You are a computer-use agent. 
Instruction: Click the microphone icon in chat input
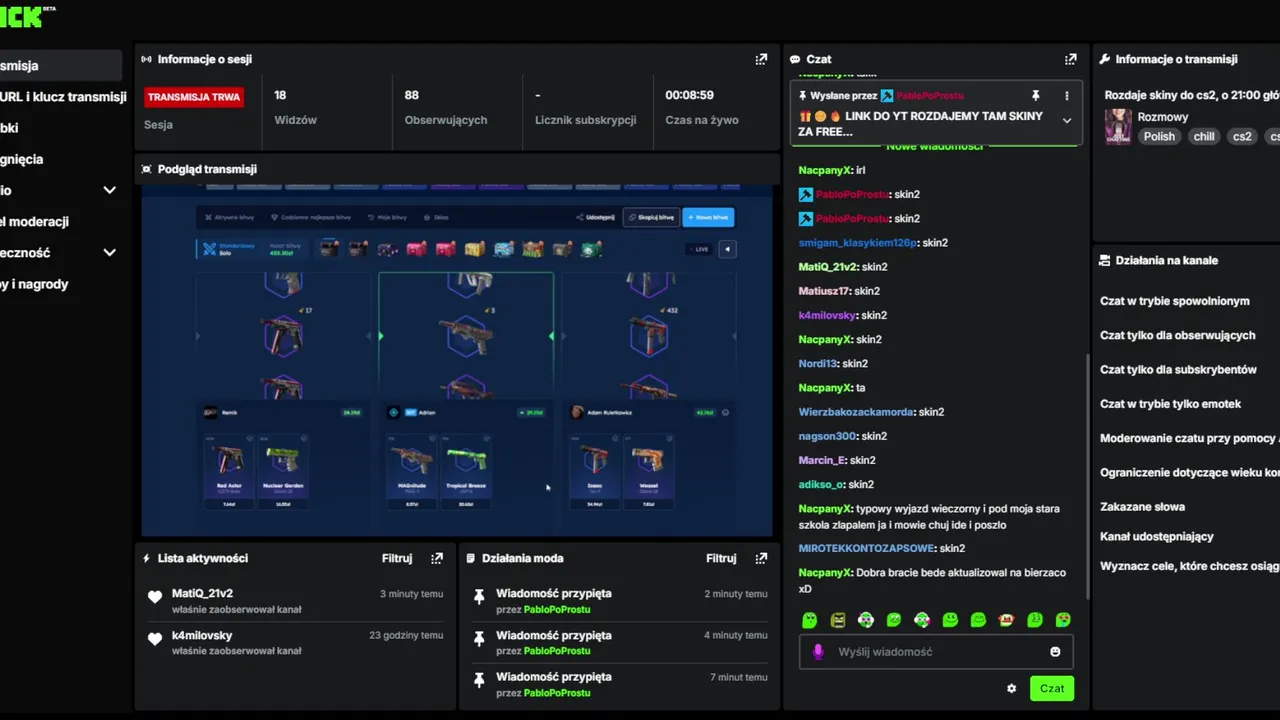coord(818,651)
